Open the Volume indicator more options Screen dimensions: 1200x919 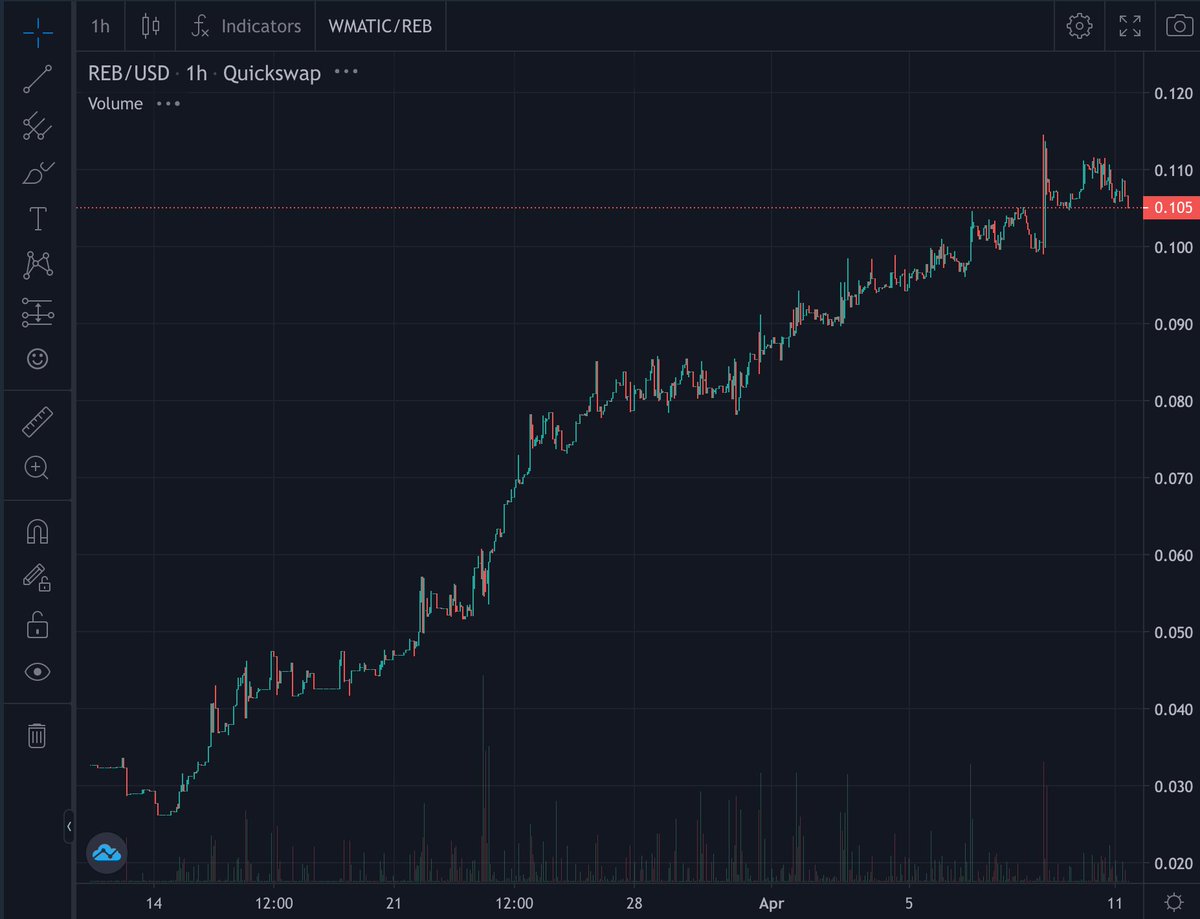point(167,103)
